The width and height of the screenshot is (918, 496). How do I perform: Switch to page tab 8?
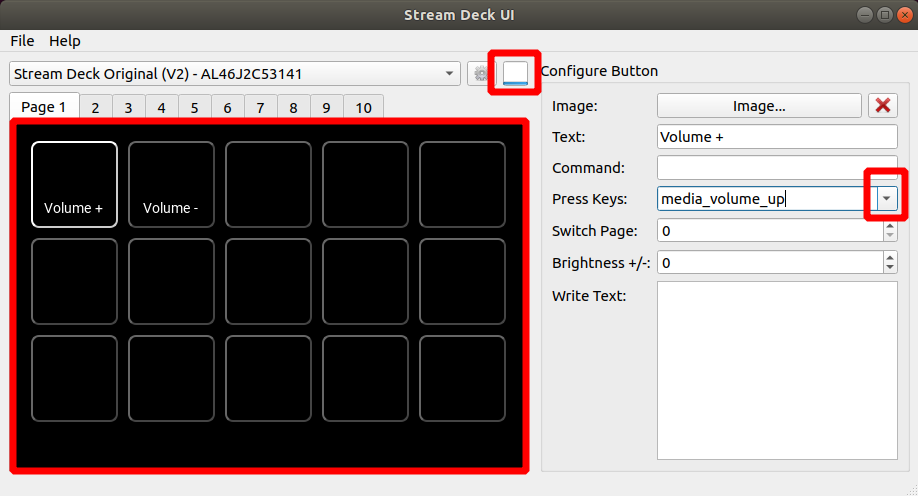293,108
